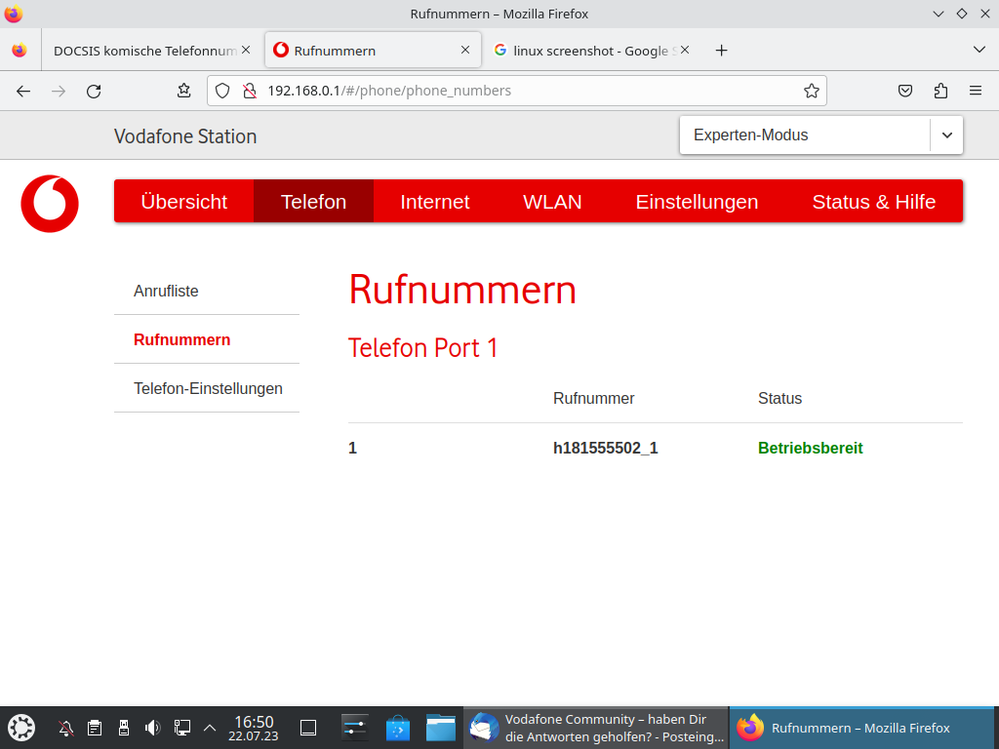Close the DOCSIS komische Telefonnummer tab
This screenshot has width=999, height=749.
246,50
